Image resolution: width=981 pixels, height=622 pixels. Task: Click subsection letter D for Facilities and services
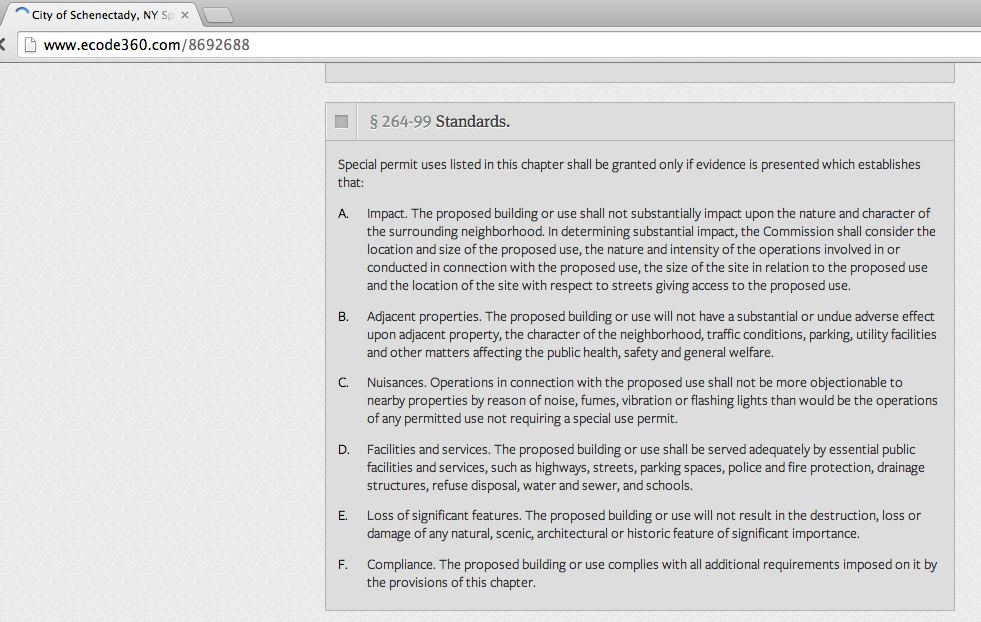pos(343,450)
